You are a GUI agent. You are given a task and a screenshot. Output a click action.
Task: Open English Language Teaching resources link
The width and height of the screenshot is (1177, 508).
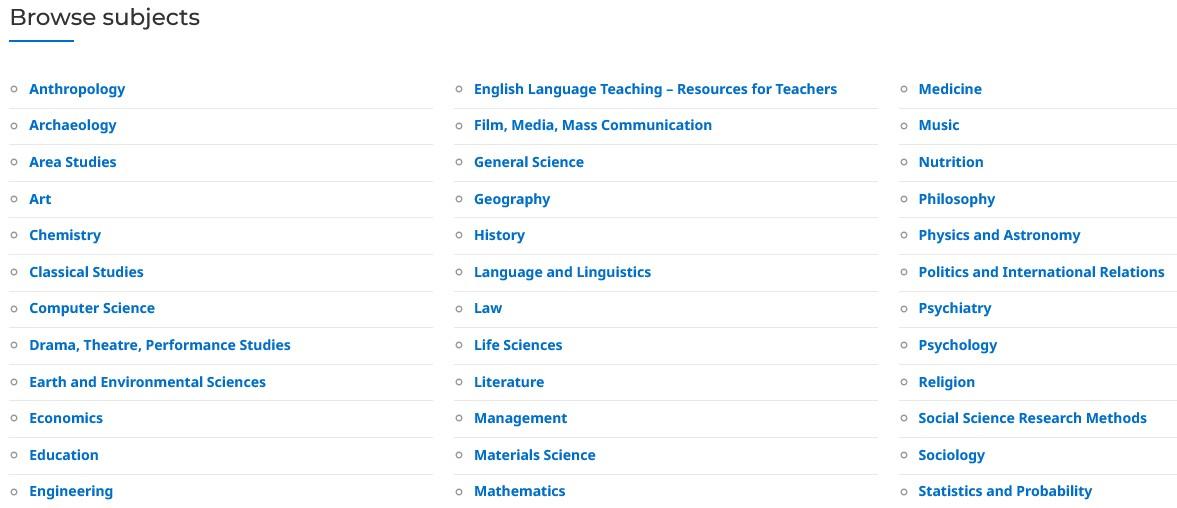655,89
